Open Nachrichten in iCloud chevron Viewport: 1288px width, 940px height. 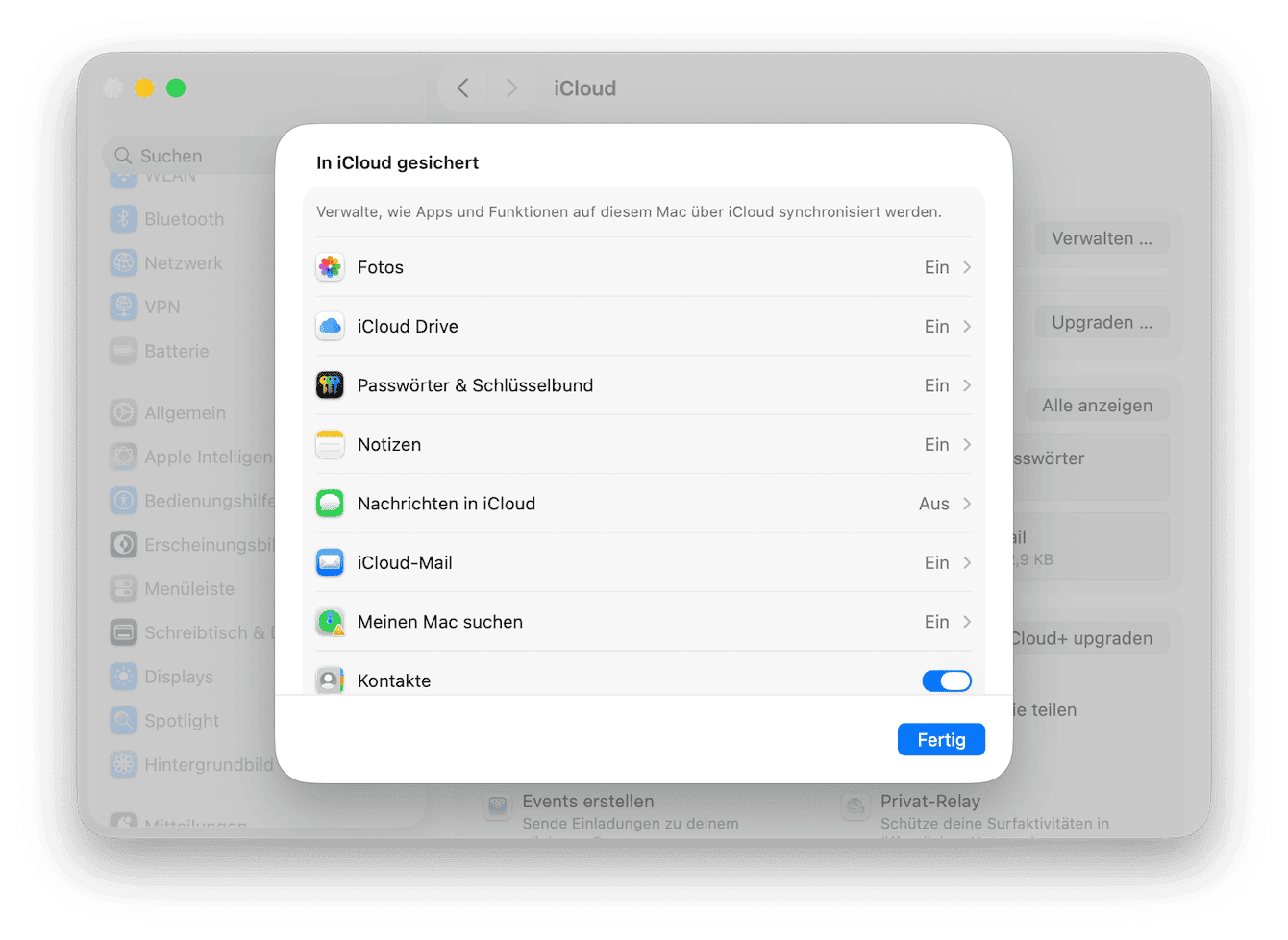click(967, 504)
